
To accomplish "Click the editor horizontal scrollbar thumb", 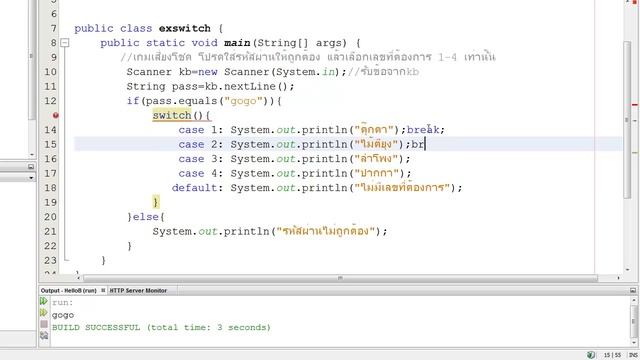I will click(x=340, y=278).
